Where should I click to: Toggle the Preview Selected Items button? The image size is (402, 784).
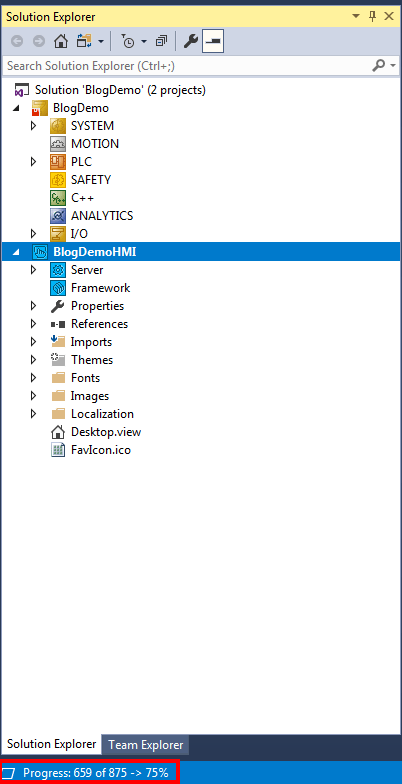[x=213, y=42]
